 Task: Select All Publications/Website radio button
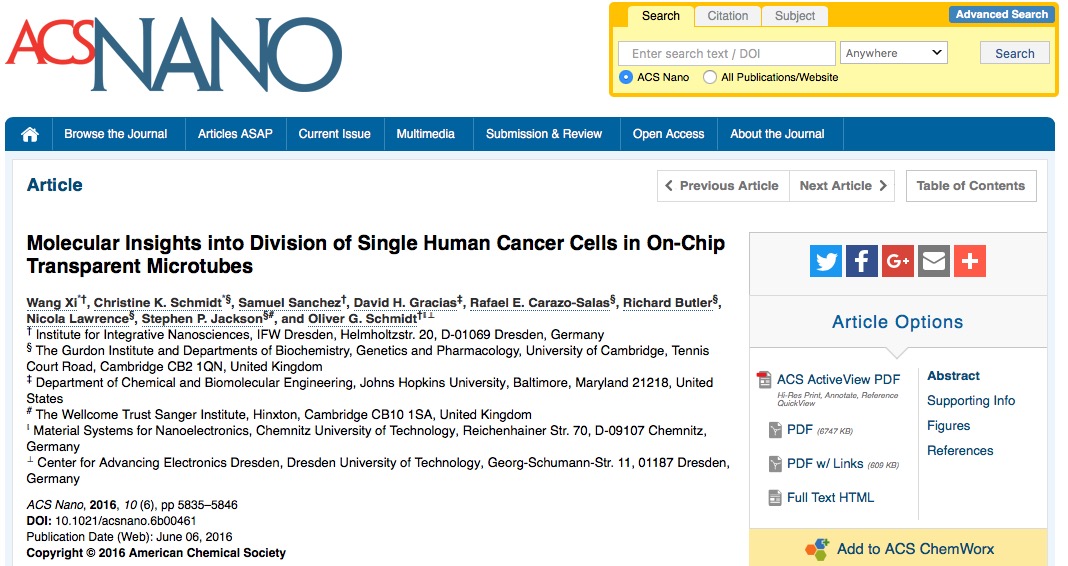coord(710,77)
